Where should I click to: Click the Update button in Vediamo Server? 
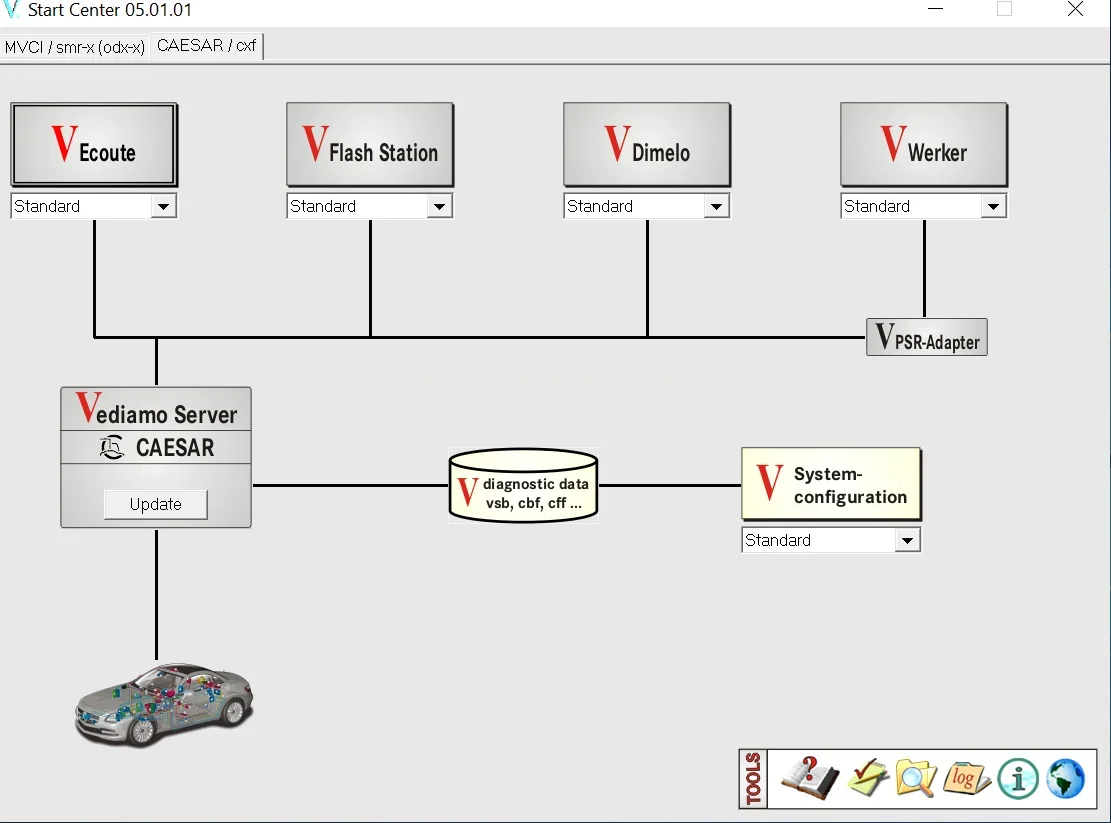(156, 504)
